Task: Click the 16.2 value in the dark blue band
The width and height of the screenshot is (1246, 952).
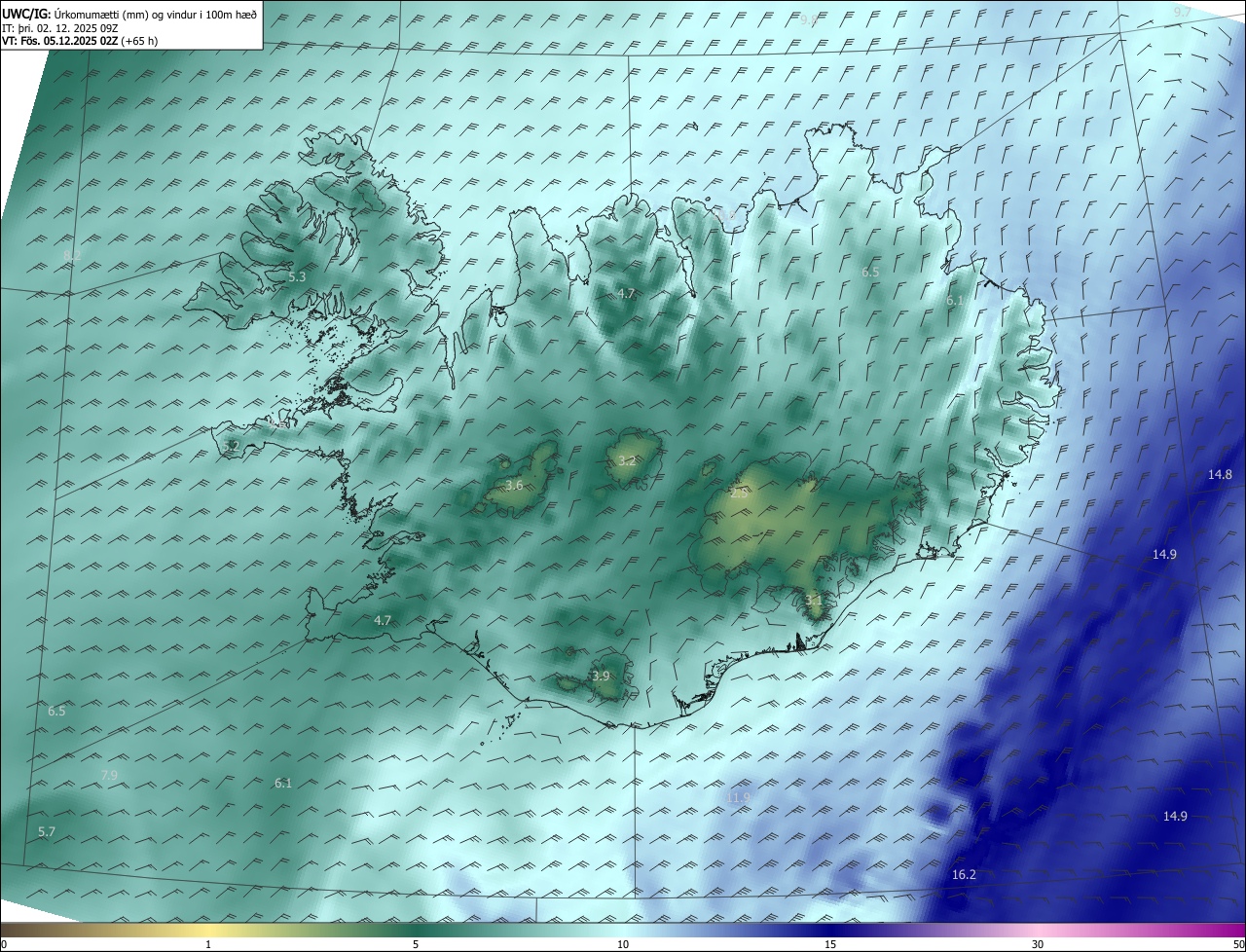Action: pos(964,874)
